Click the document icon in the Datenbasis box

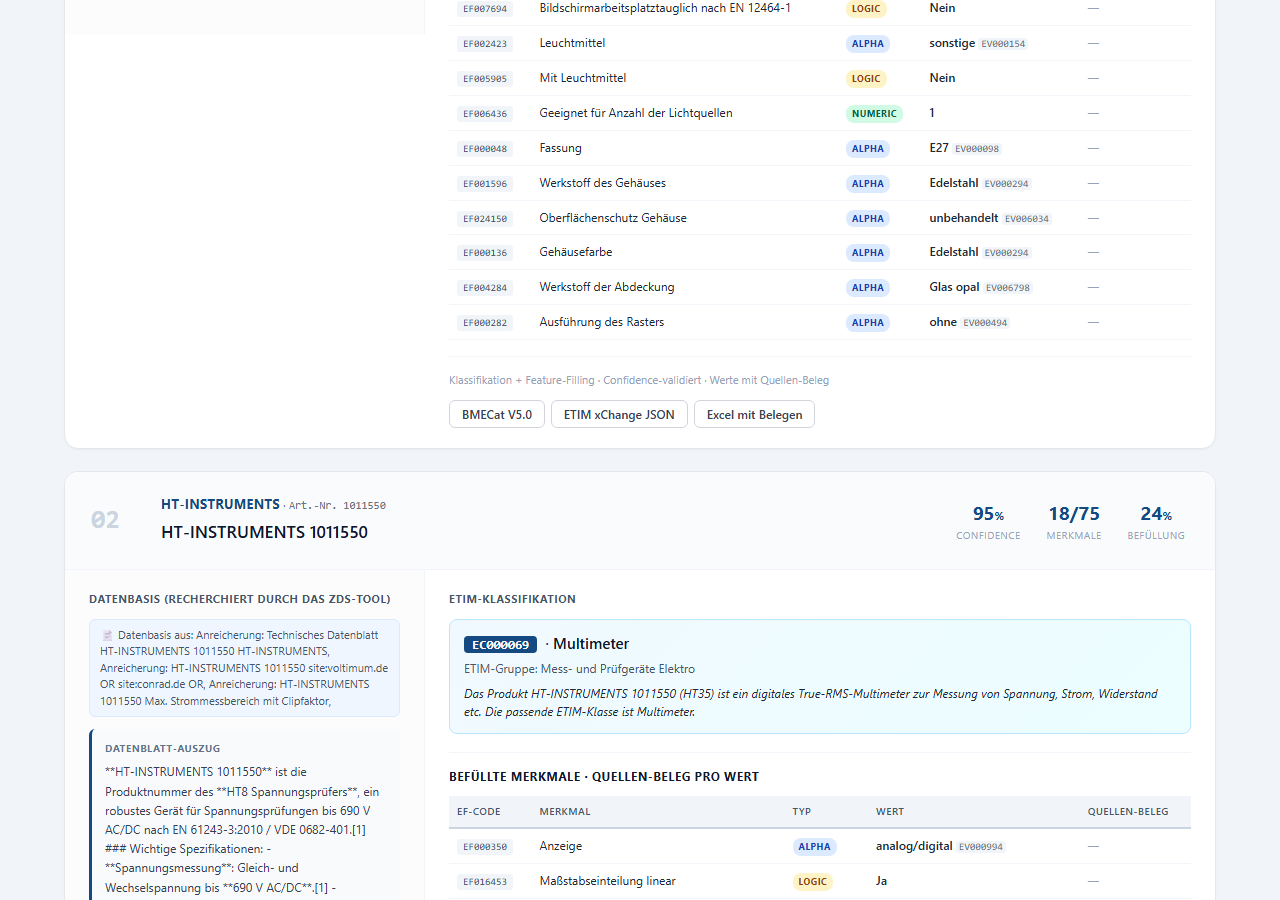coord(107,635)
